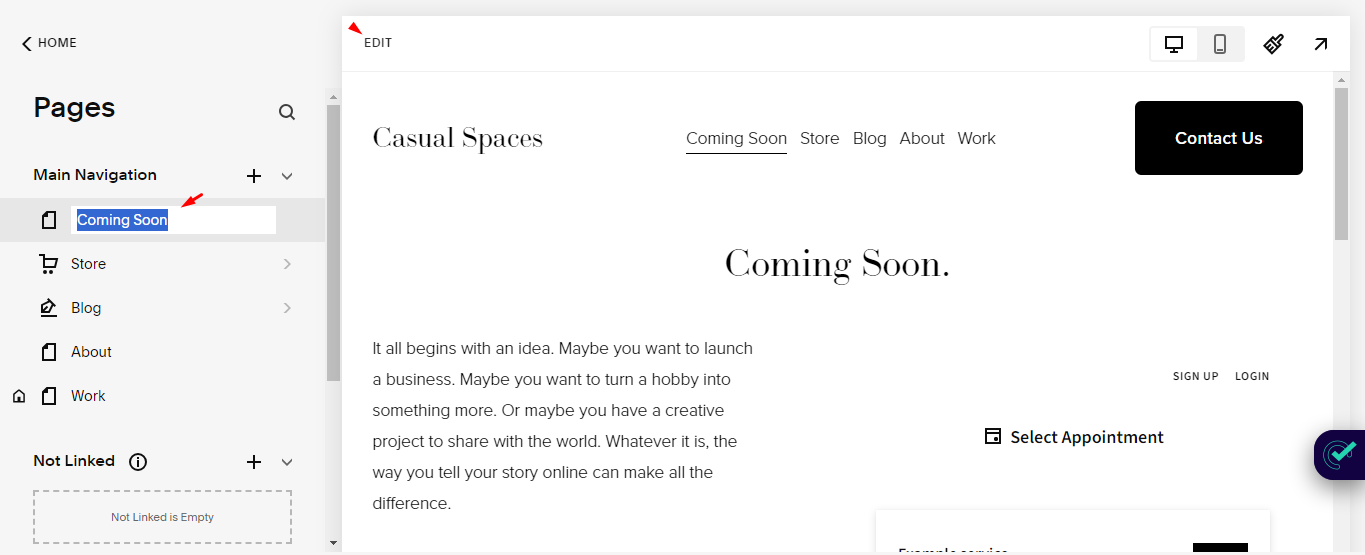The width and height of the screenshot is (1365, 555).
Task: Click the page icon beside About
Action: tap(49, 352)
